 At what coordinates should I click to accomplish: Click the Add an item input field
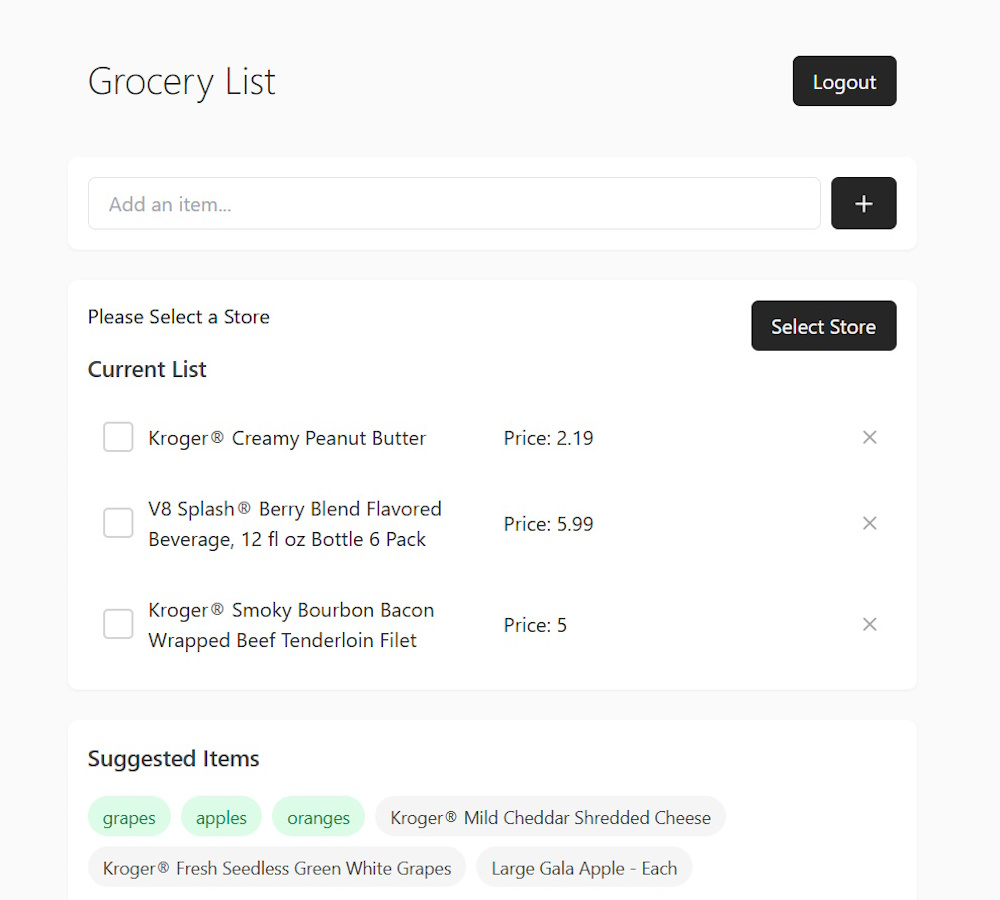click(x=454, y=203)
